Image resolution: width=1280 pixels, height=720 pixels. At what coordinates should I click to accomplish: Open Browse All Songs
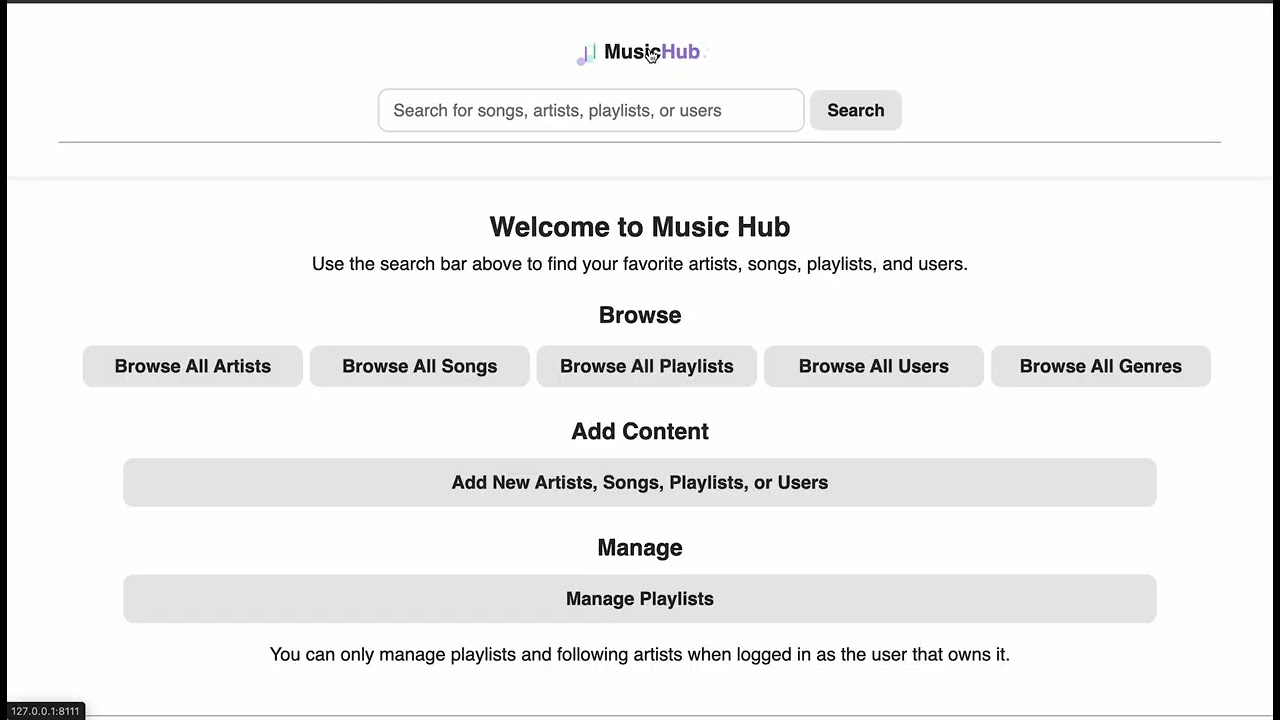419,366
